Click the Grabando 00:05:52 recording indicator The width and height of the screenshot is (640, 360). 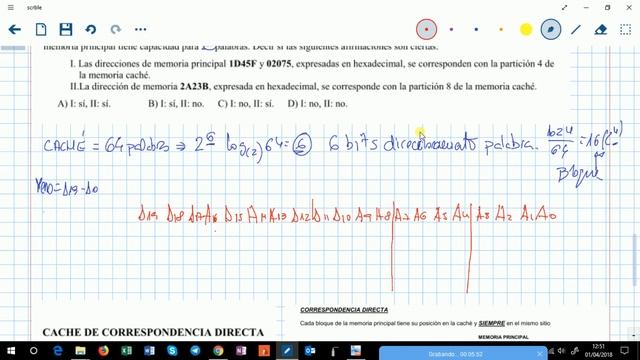point(456,354)
